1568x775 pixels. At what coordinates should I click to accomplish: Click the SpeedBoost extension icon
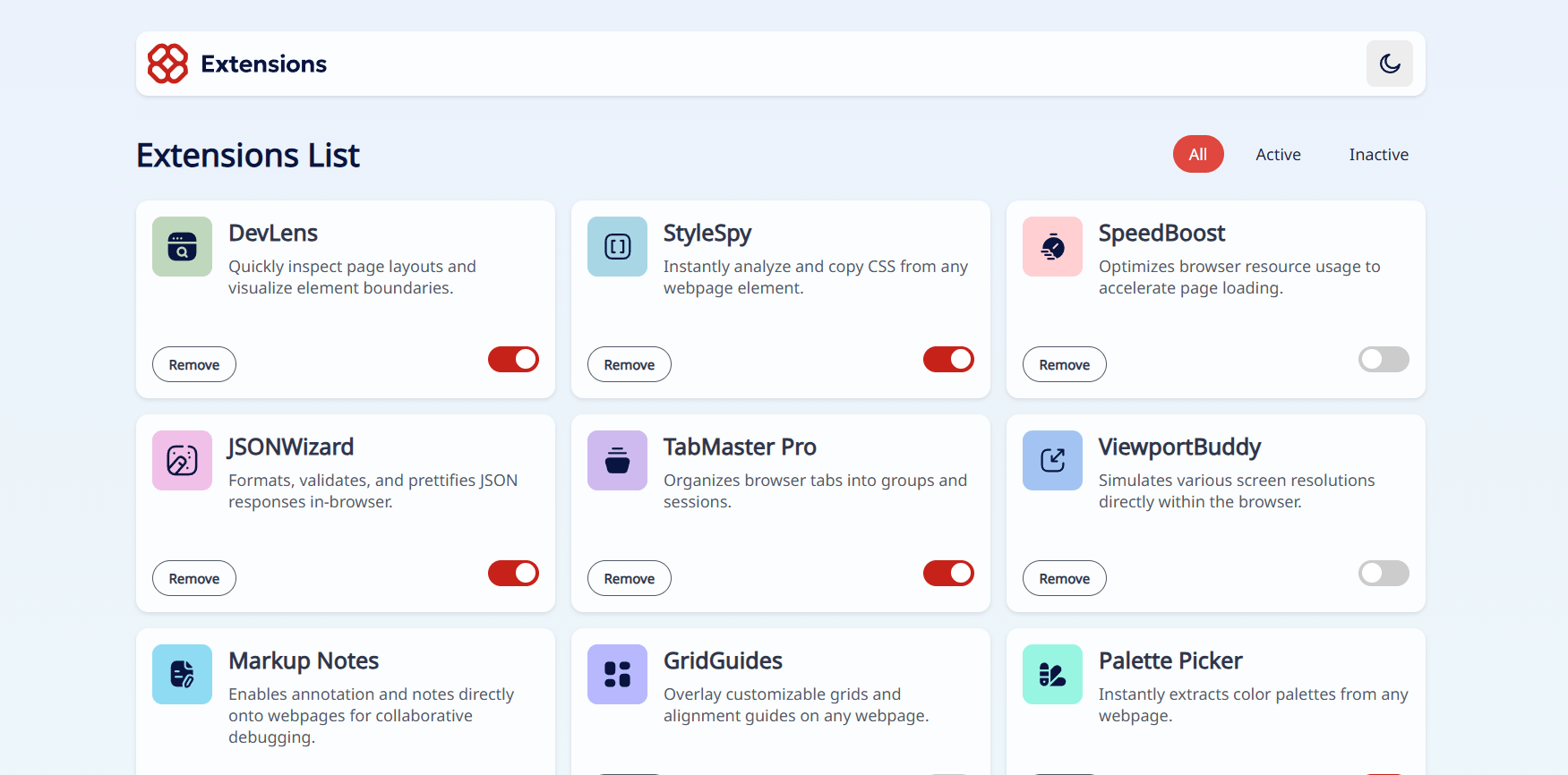(x=1052, y=246)
